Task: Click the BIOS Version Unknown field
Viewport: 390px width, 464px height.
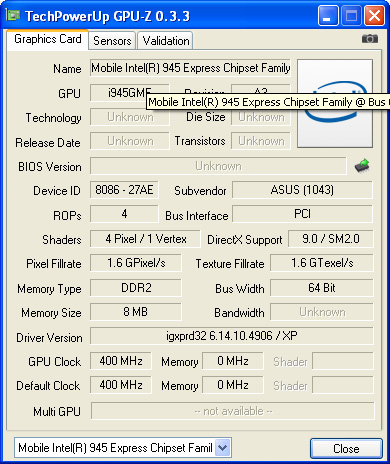Action: tap(218, 166)
